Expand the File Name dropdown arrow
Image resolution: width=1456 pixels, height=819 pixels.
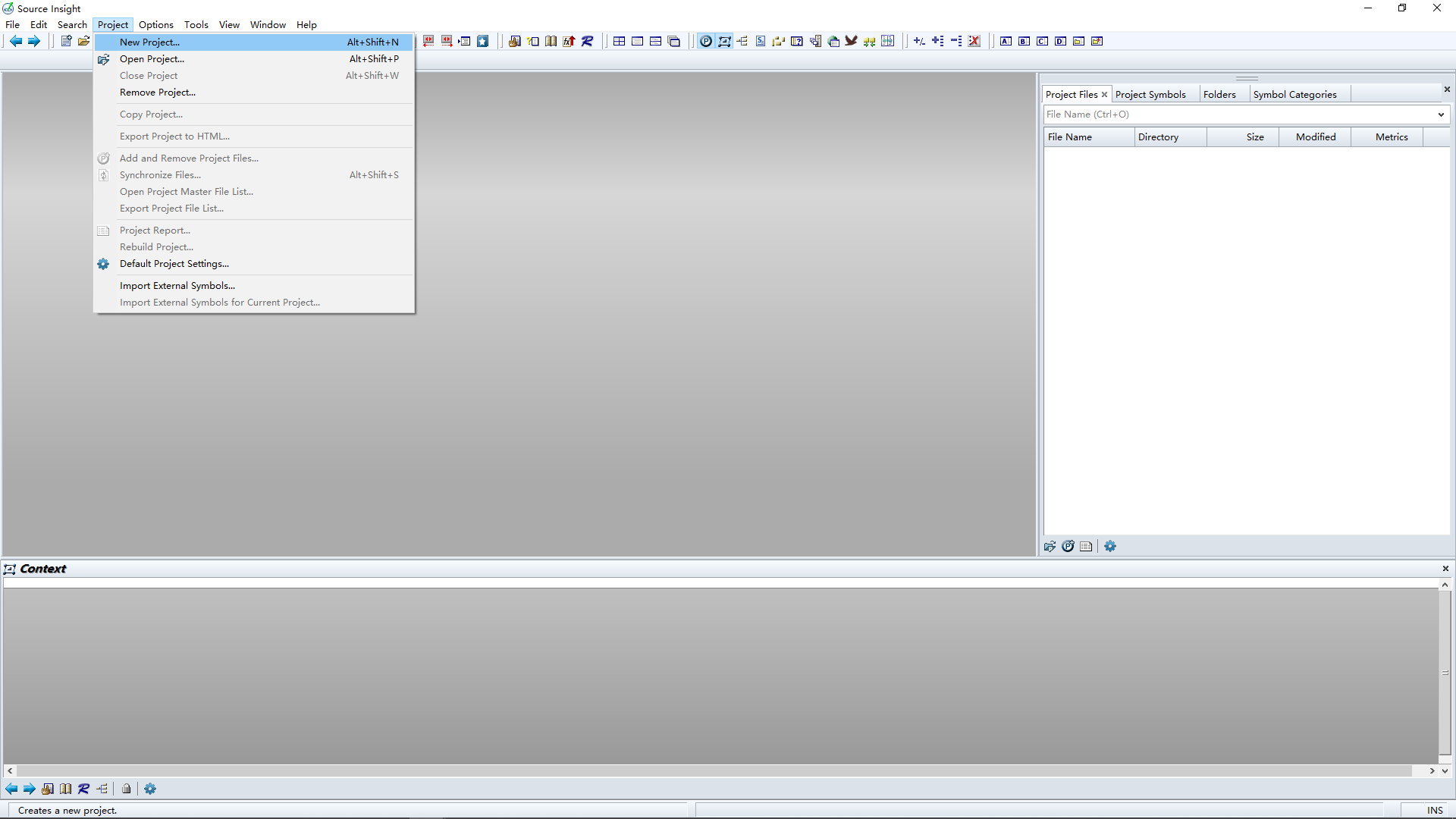(1441, 115)
